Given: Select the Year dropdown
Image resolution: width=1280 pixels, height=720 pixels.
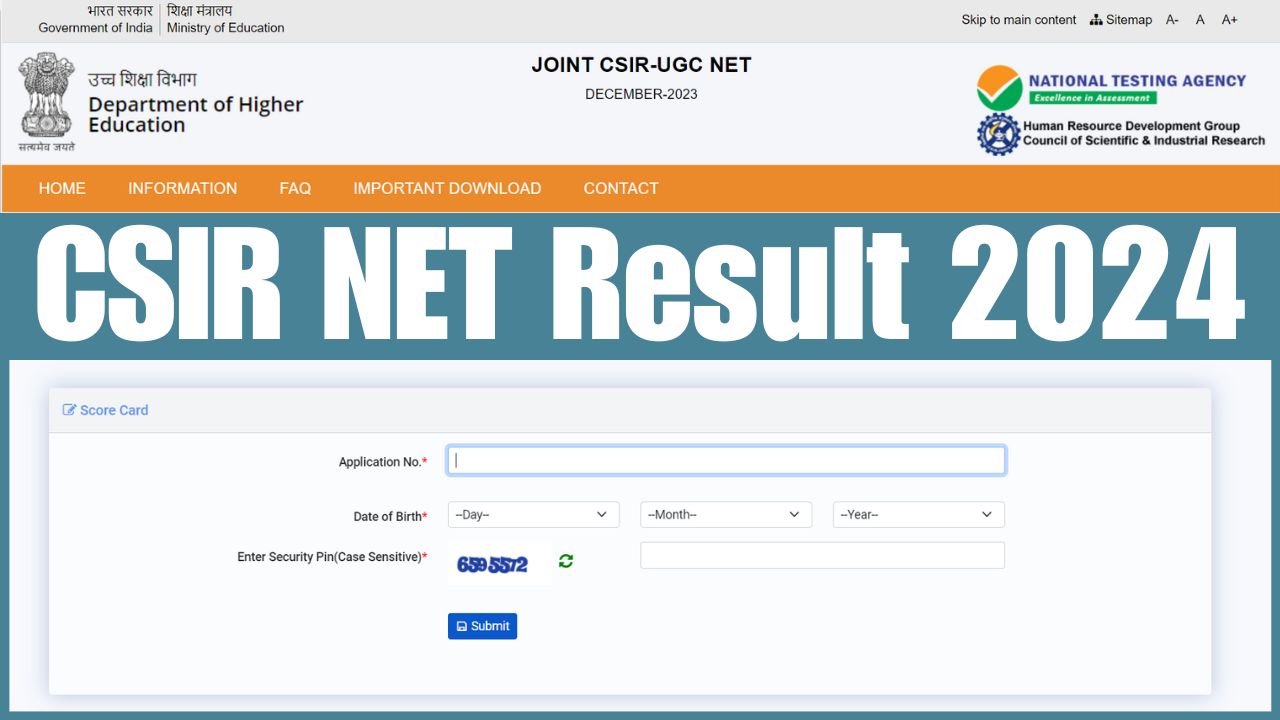Looking at the screenshot, I should coord(918,515).
